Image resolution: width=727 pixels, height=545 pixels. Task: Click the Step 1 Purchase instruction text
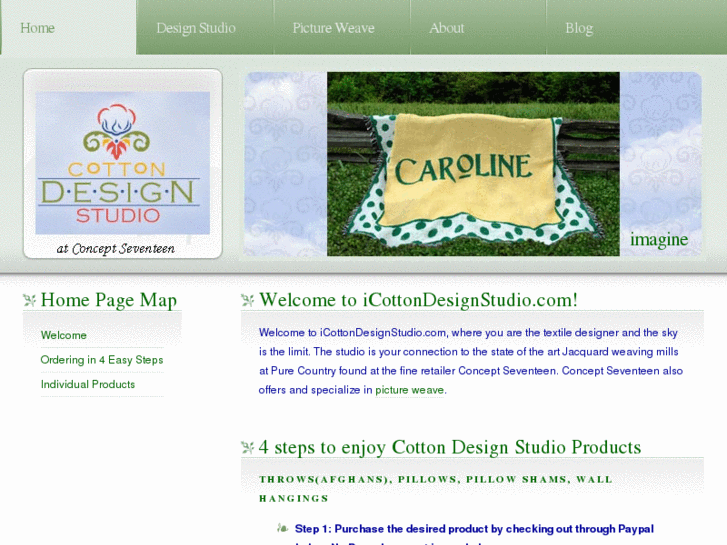pyautogui.click(x=474, y=529)
